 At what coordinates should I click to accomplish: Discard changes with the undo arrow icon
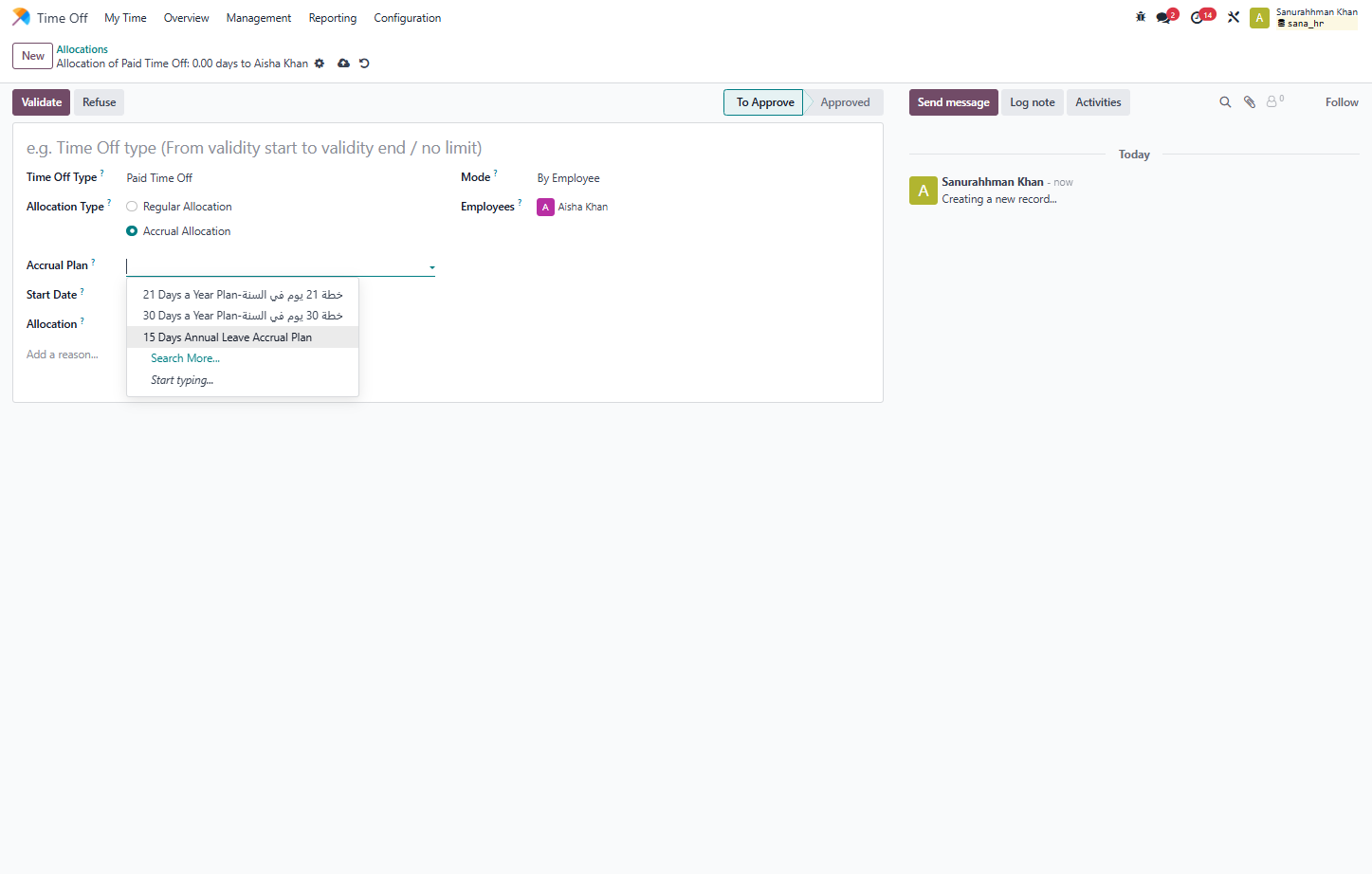click(x=364, y=64)
